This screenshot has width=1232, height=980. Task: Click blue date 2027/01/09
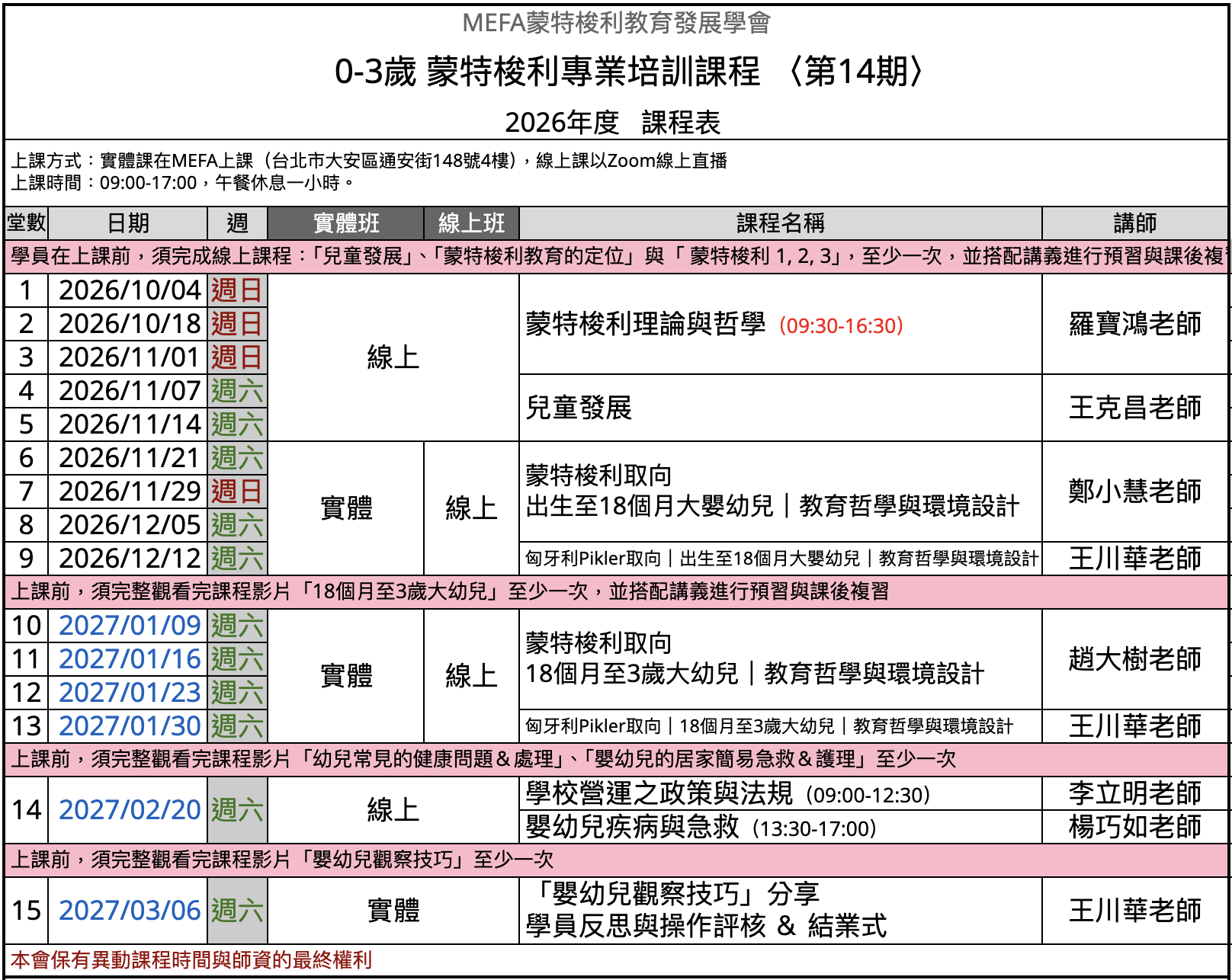pyautogui.click(x=130, y=626)
